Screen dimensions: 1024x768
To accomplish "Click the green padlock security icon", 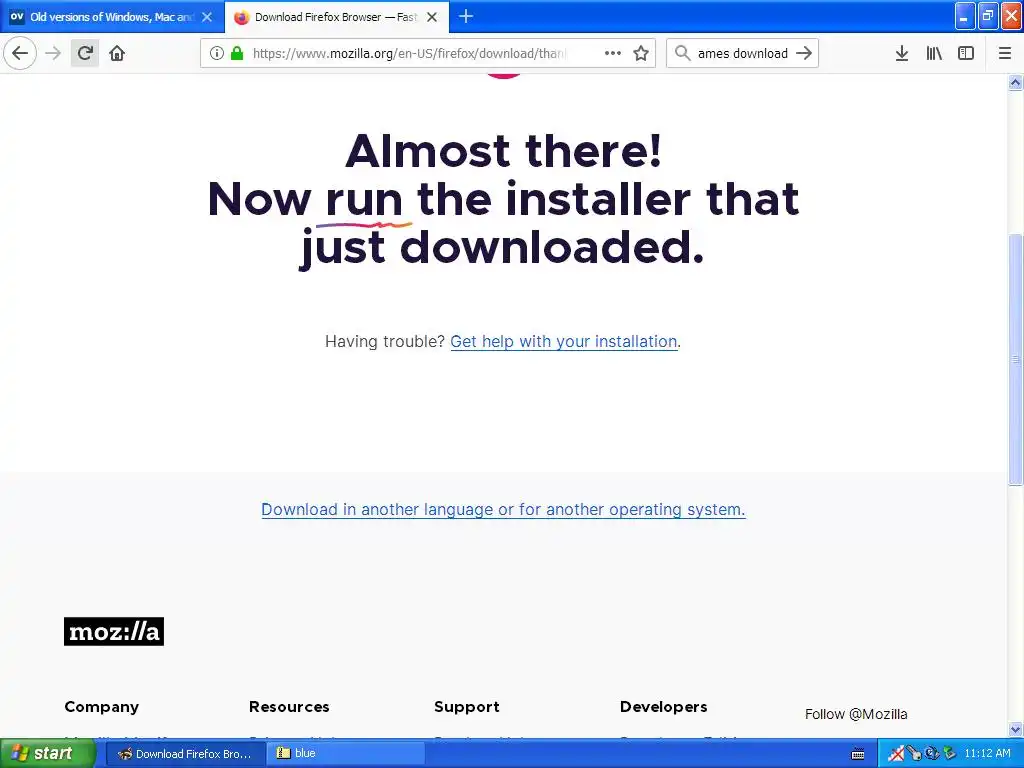I will 237,53.
